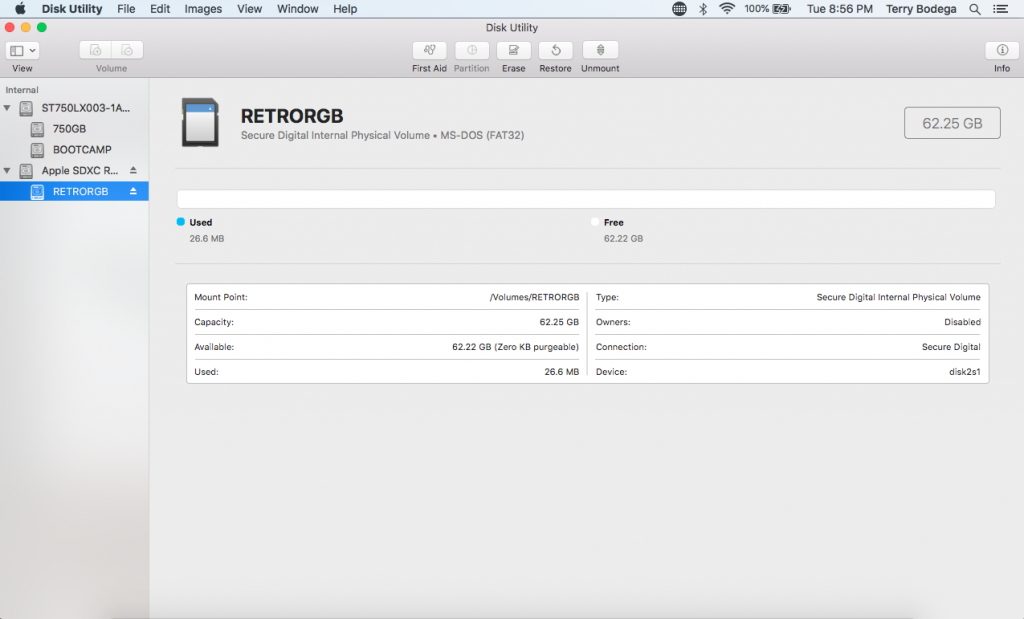The image size is (1024, 619).
Task: Unmount the selected volume via toolbar
Action: tap(600, 50)
